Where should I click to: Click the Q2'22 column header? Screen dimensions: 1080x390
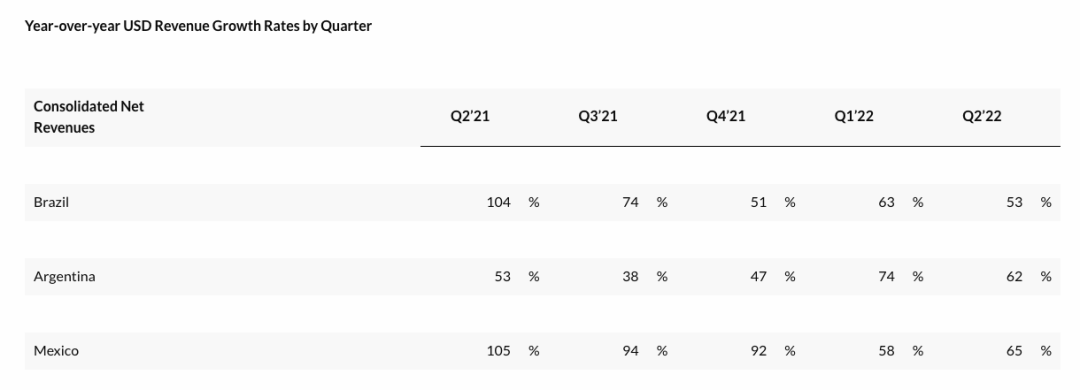982,116
